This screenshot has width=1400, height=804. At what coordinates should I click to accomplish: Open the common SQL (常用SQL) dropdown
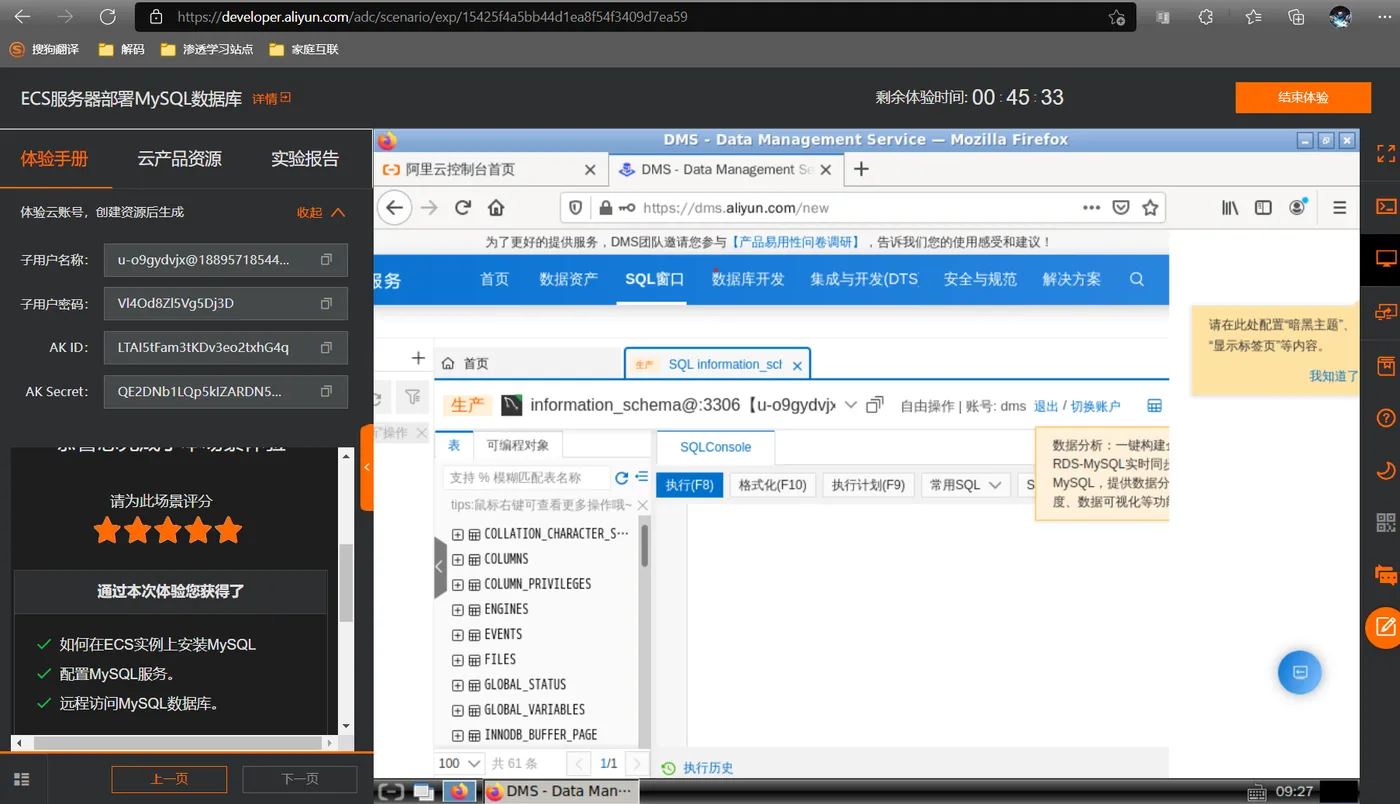[965, 485]
